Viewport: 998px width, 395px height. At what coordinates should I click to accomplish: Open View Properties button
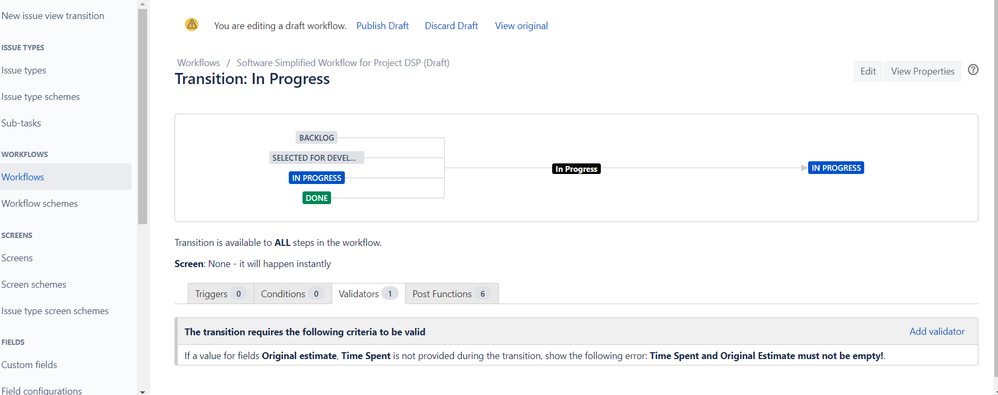click(x=922, y=71)
